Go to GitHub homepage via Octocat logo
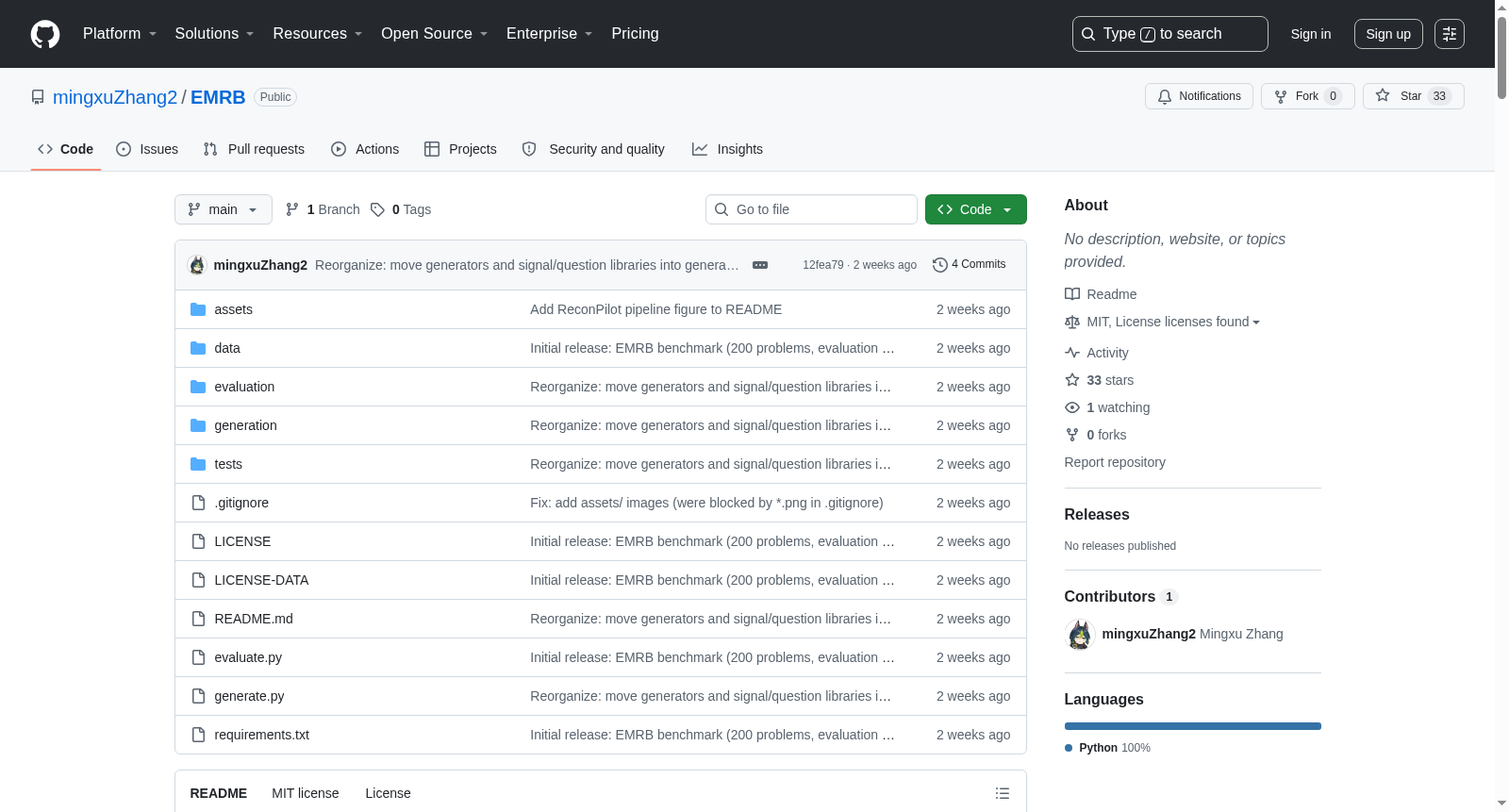Image resolution: width=1509 pixels, height=812 pixels. point(45,34)
